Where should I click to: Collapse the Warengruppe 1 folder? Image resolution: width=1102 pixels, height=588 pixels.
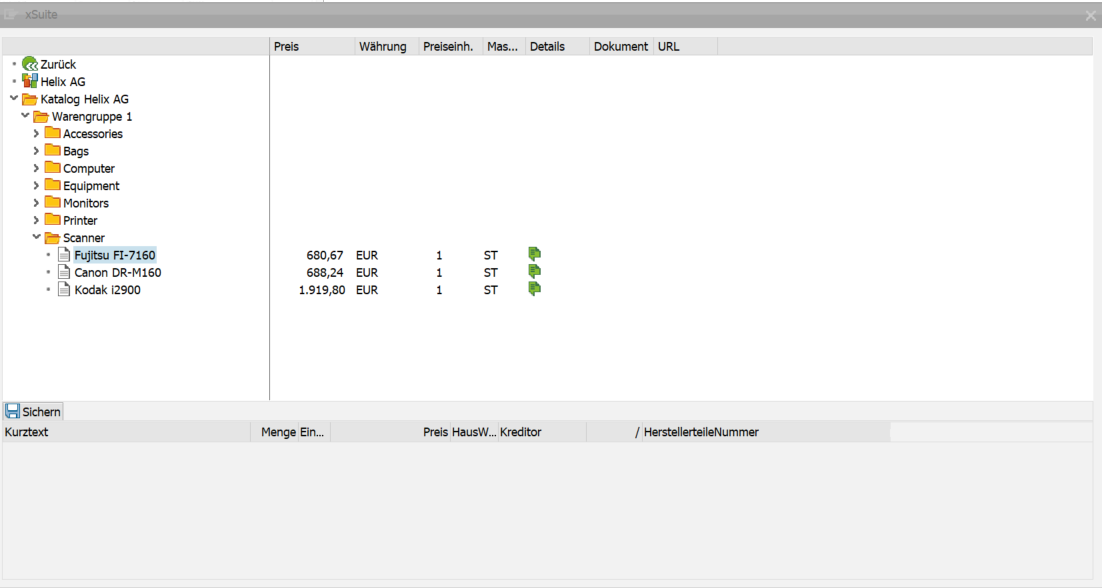tap(24, 116)
